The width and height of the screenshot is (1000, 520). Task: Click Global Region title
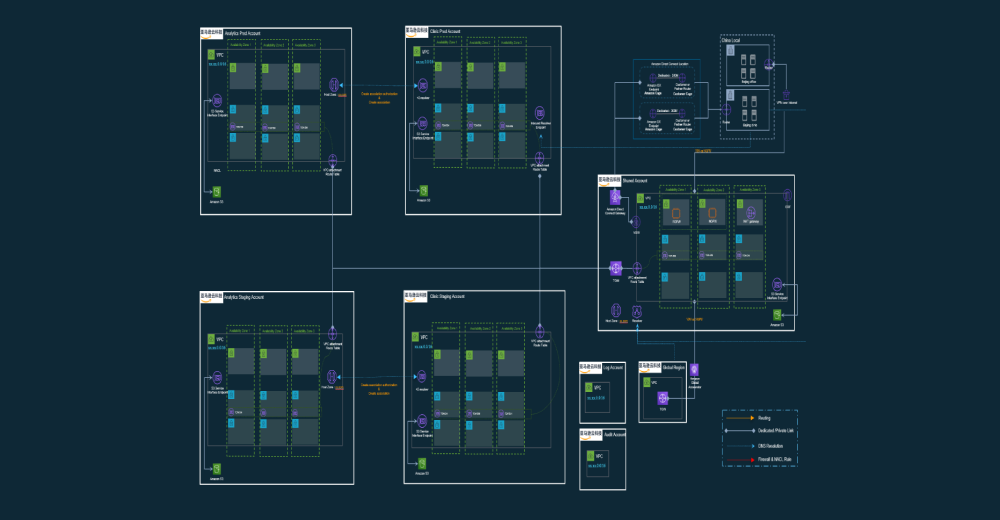click(673, 368)
